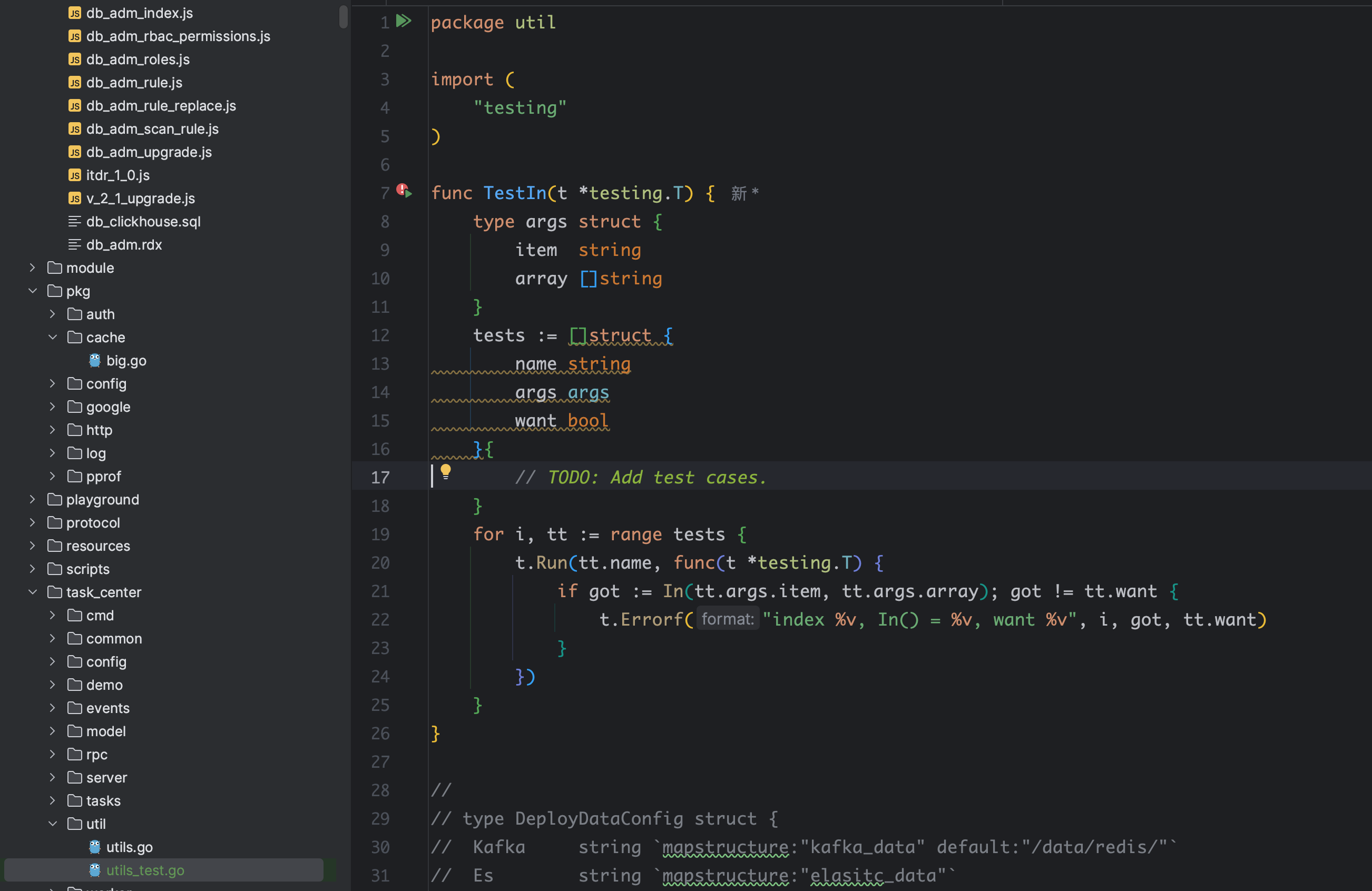
Task: Expand the module folder
Action: click(32, 268)
